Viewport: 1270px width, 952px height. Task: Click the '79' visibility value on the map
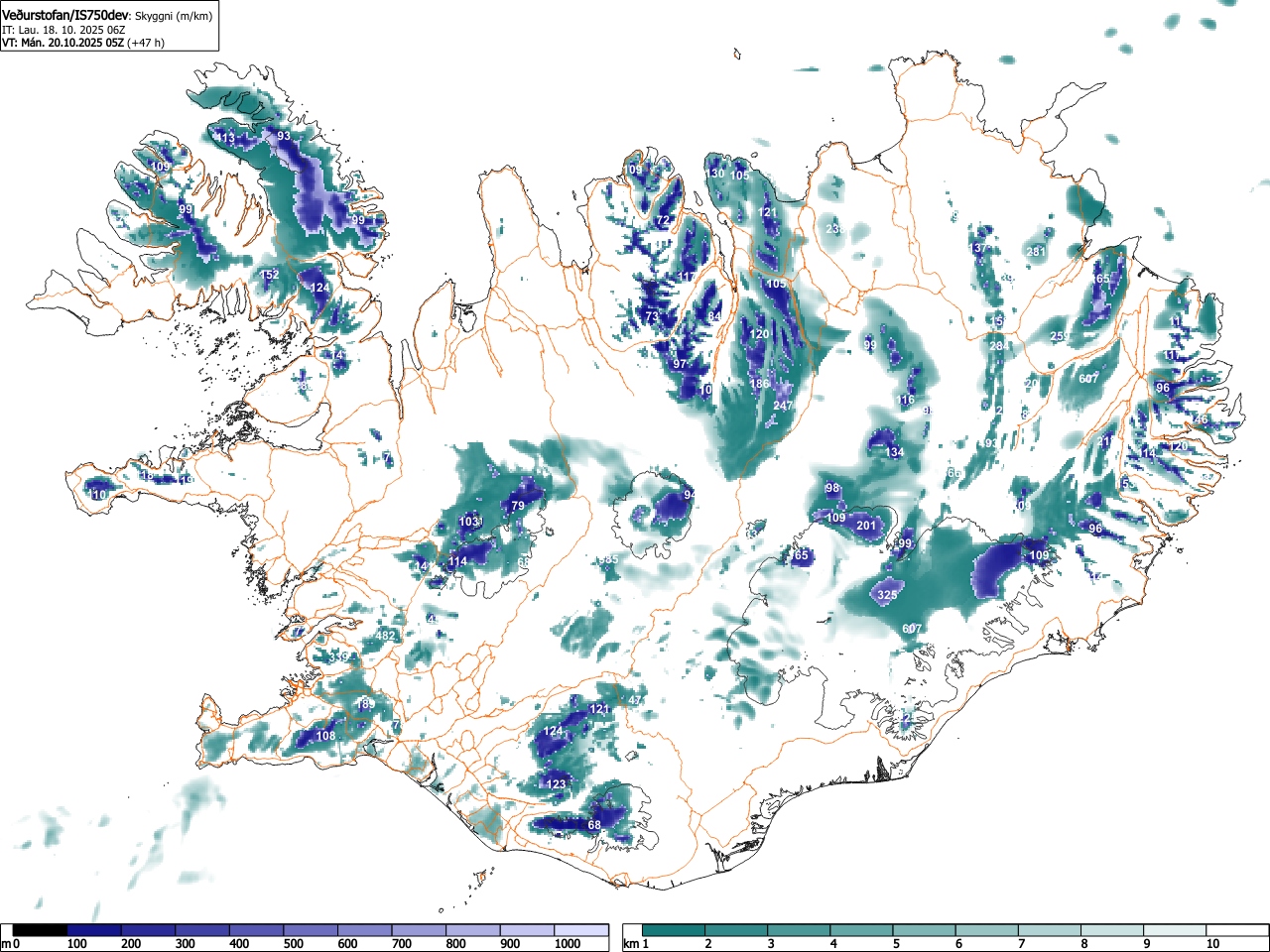(x=517, y=506)
